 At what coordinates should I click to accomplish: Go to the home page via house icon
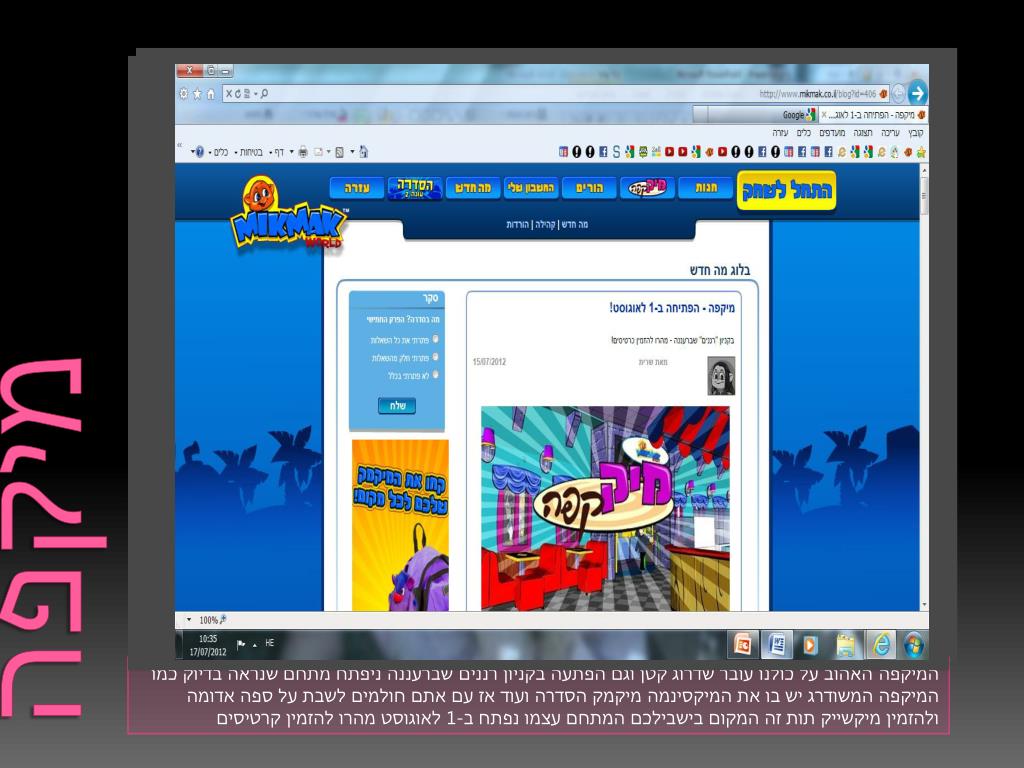(210, 93)
